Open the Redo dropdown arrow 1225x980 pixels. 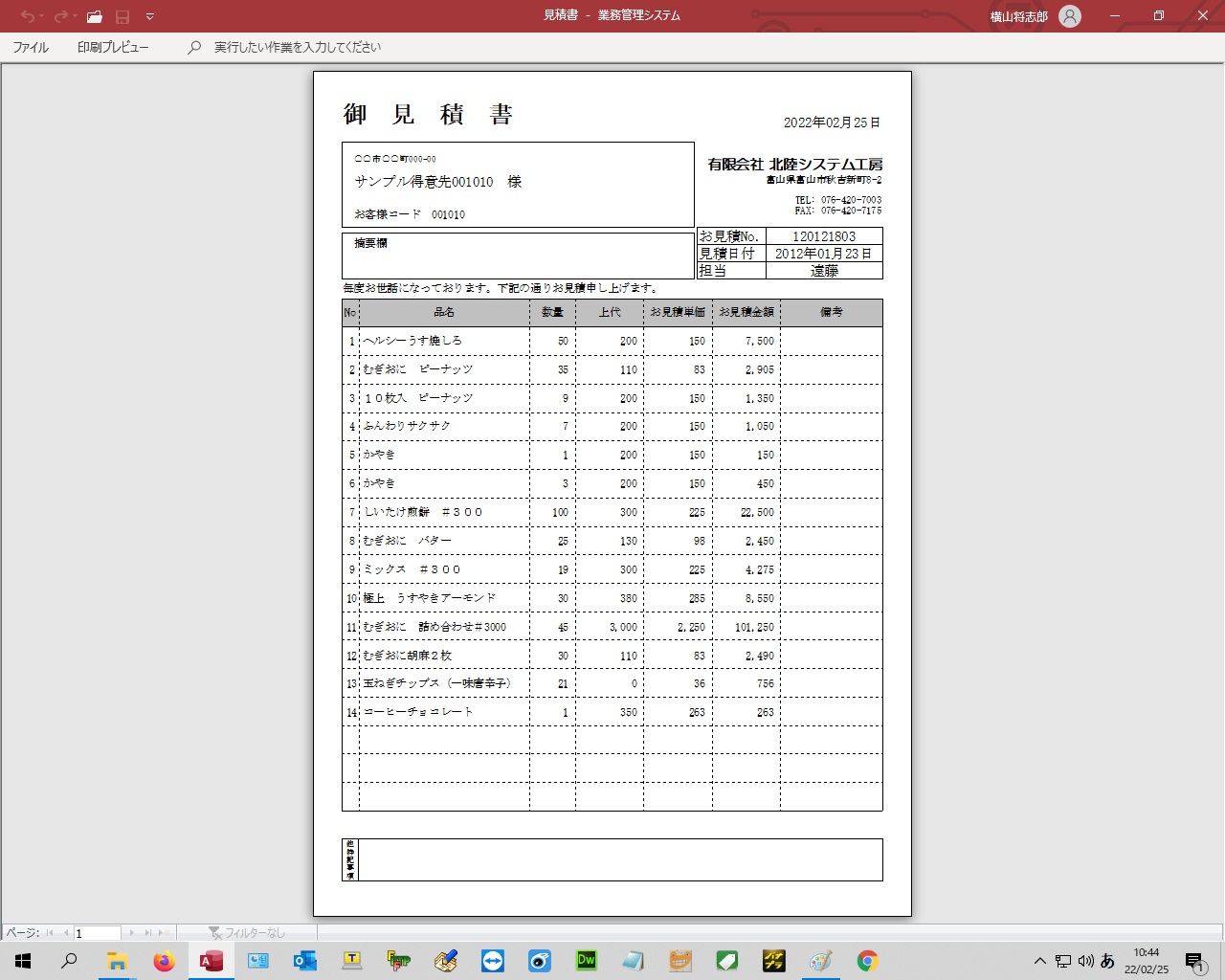pos(75,16)
